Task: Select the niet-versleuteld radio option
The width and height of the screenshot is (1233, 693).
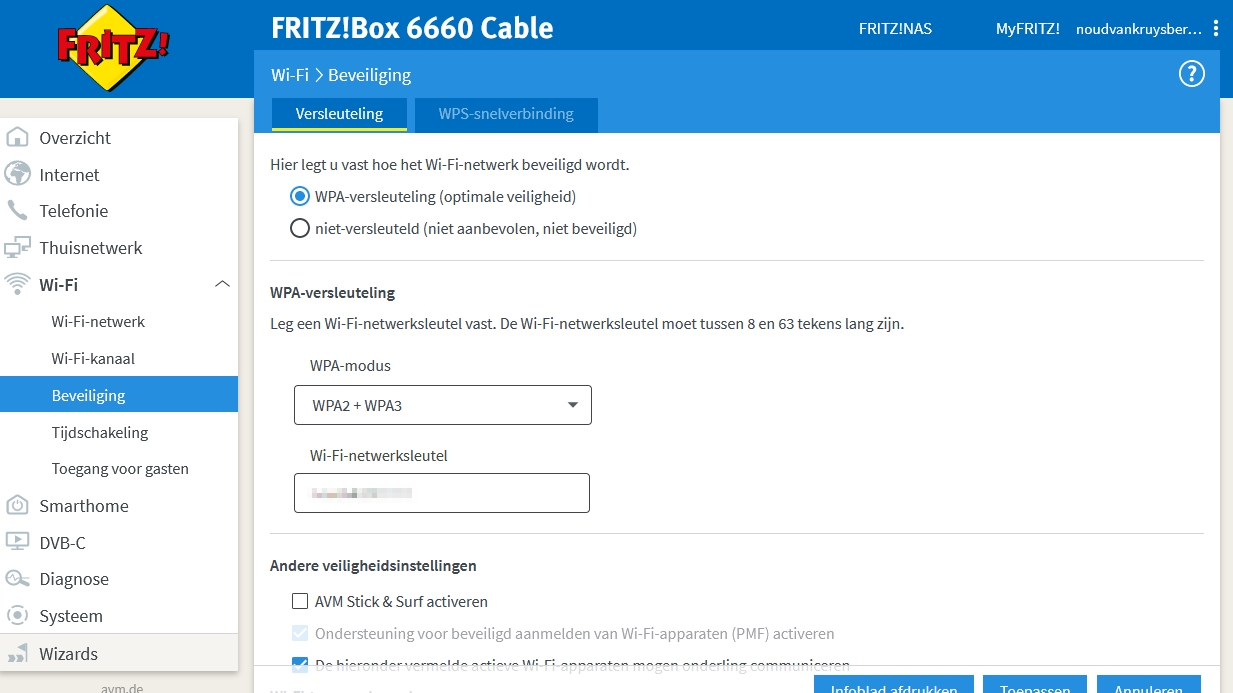Action: click(x=299, y=228)
